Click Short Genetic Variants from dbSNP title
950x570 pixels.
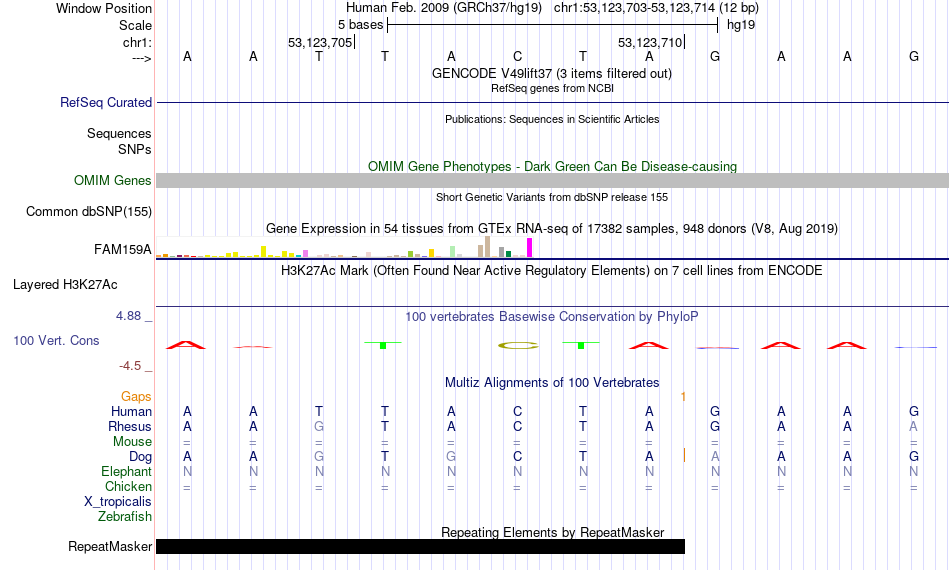(x=552, y=197)
